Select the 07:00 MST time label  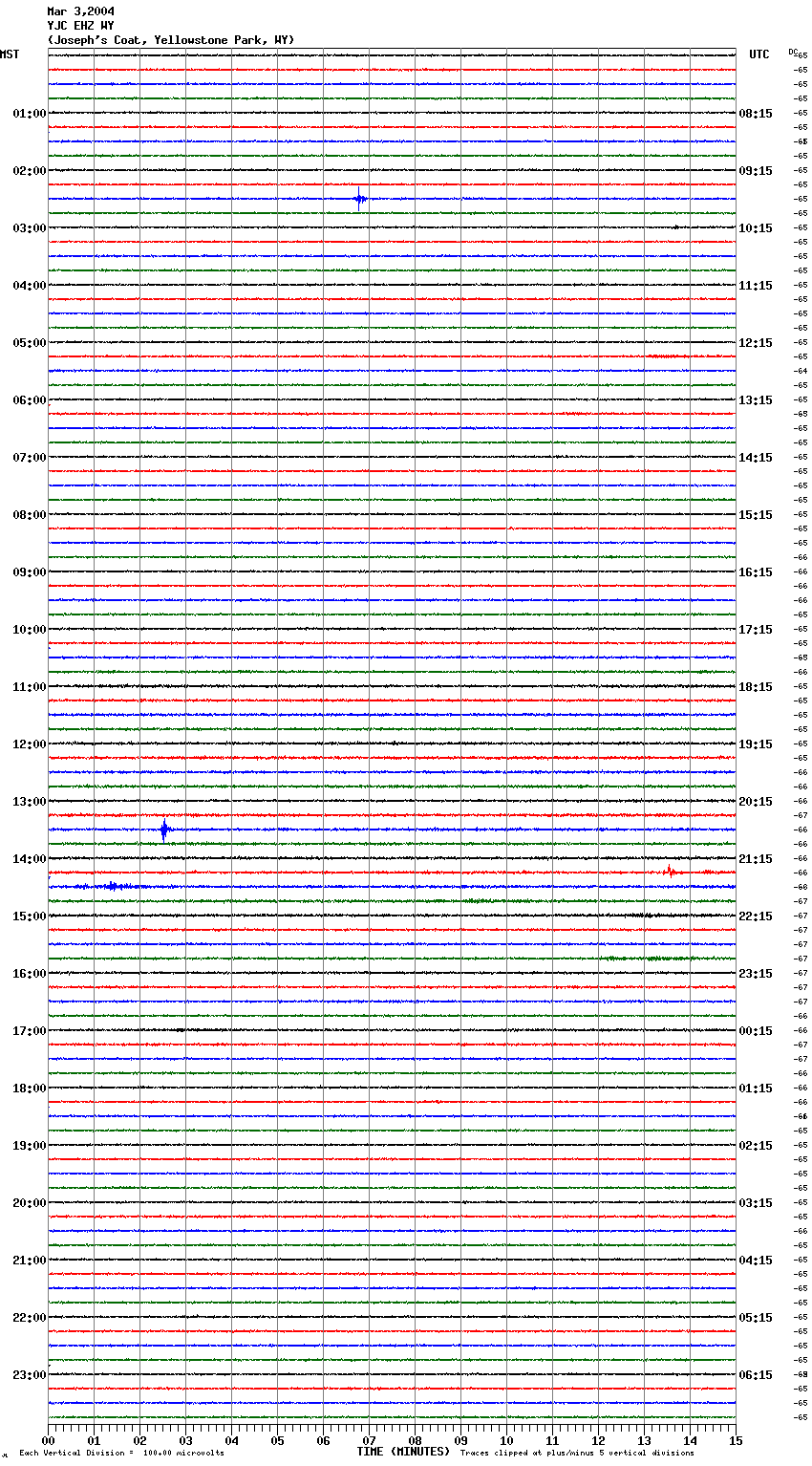[30, 458]
